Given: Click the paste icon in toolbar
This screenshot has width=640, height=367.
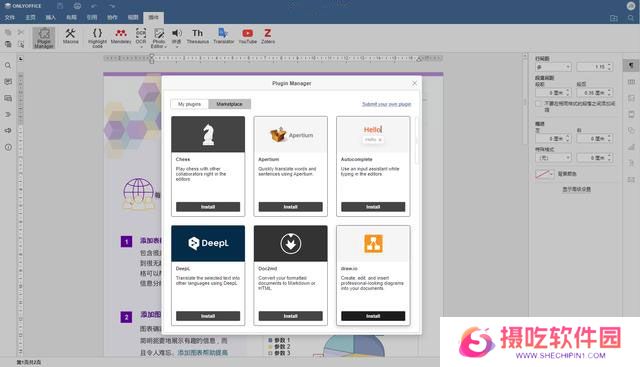Looking at the screenshot, I should click(x=8, y=44).
